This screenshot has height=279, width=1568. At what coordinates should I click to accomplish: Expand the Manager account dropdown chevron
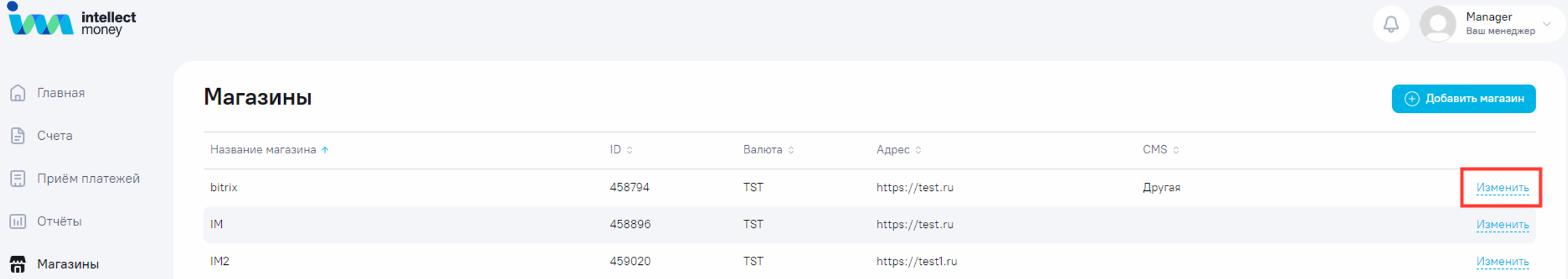point(1547,24)
